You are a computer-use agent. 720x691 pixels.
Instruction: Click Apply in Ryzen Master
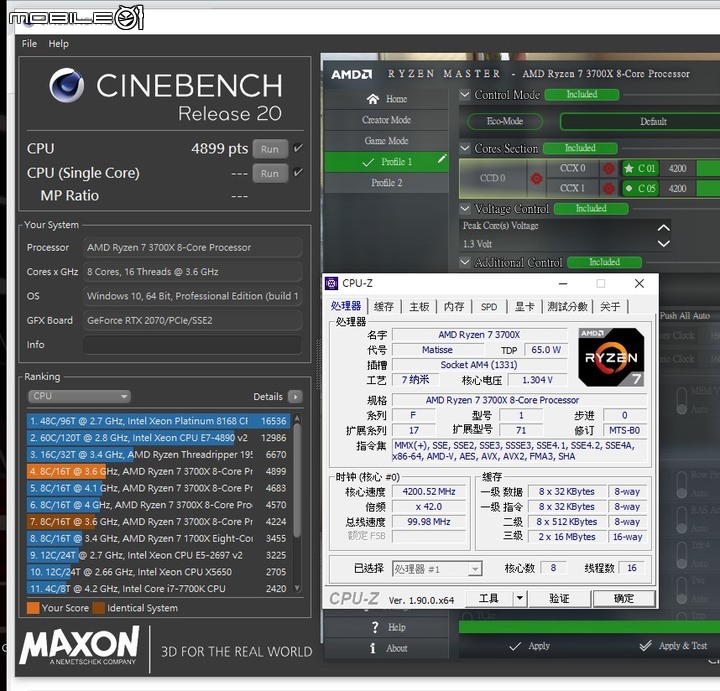pos(530,646)
